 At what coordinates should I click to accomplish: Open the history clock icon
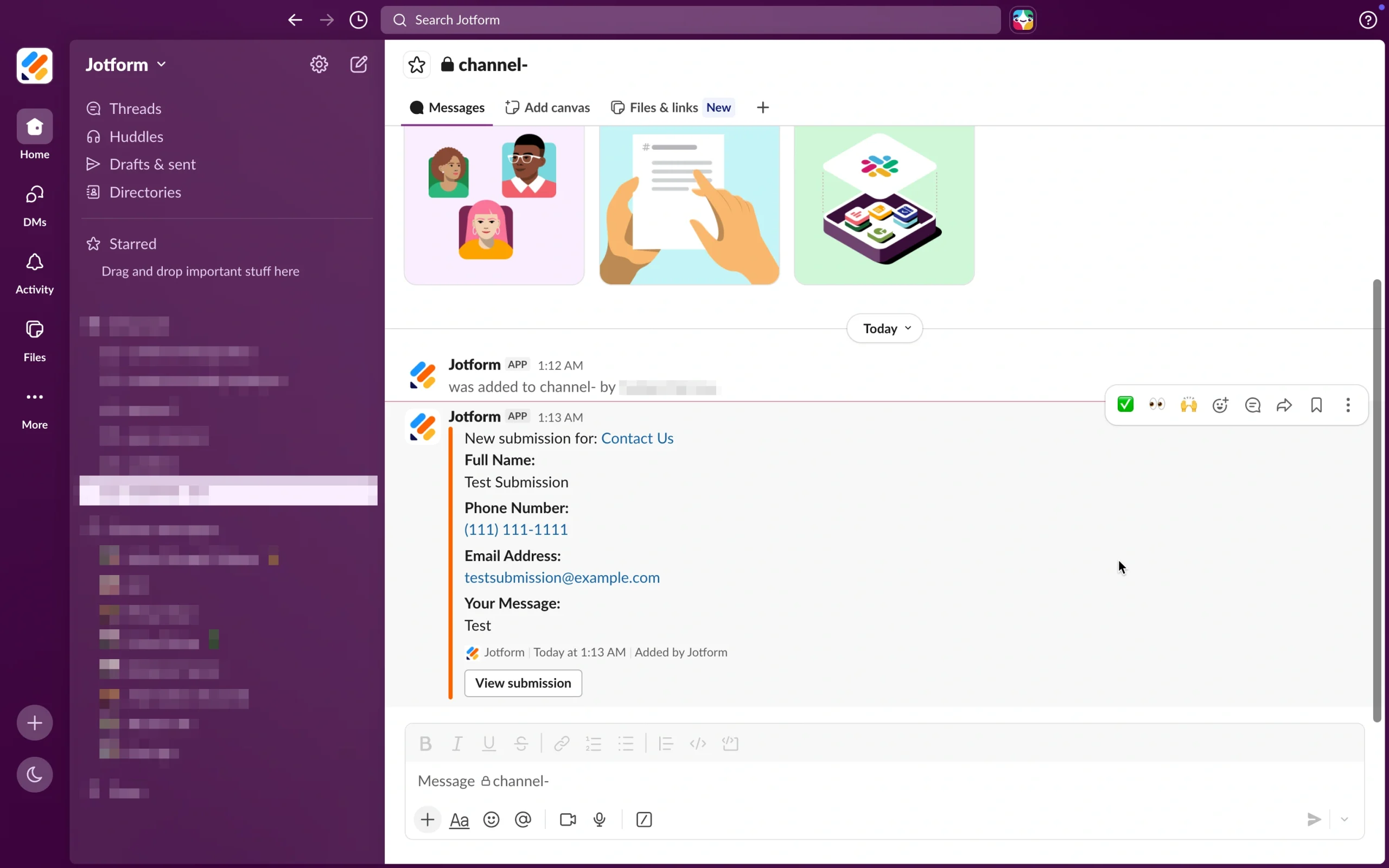tap(359, 20)
